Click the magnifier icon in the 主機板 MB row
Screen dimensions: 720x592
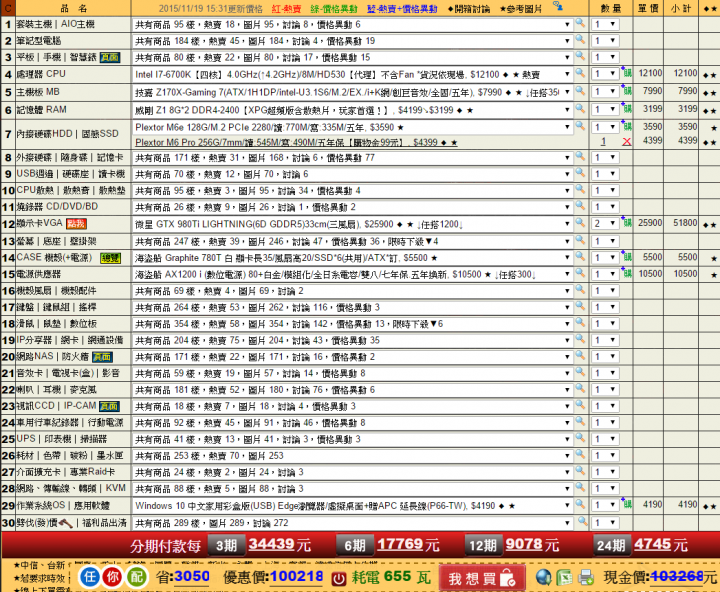point(580,90)
